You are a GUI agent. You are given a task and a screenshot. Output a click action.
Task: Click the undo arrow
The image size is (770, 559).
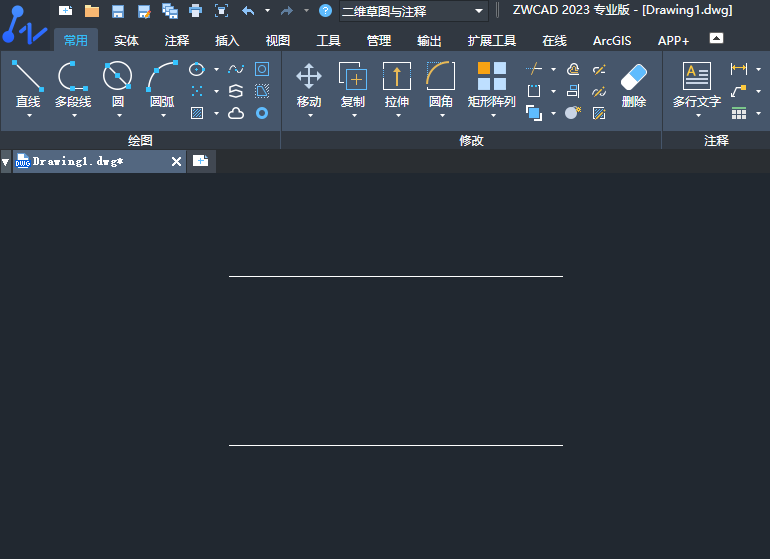(248, 11)
